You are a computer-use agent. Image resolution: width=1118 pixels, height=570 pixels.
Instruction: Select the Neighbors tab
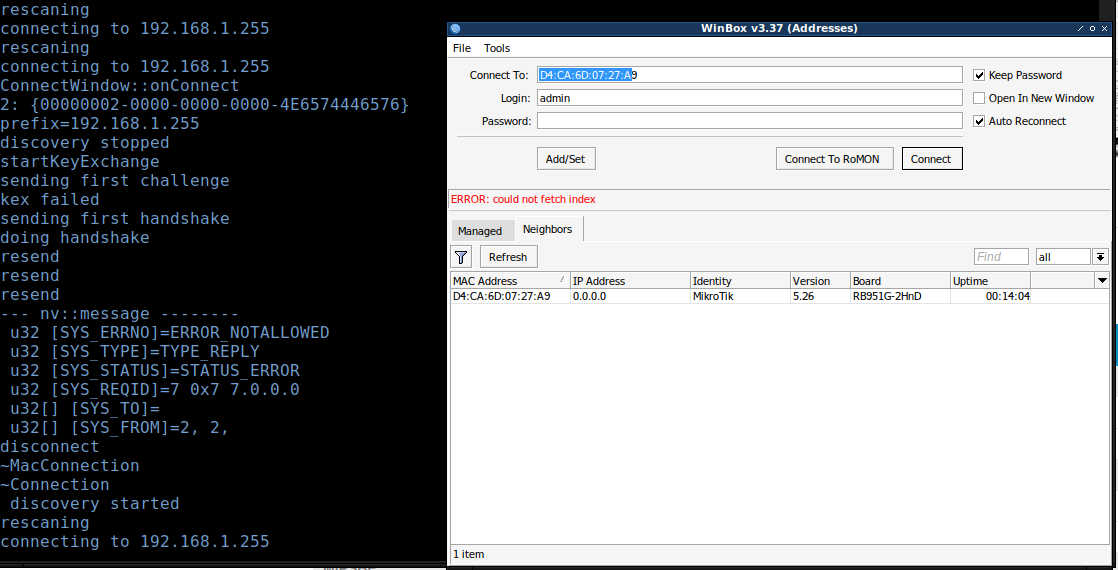point(548,229)
